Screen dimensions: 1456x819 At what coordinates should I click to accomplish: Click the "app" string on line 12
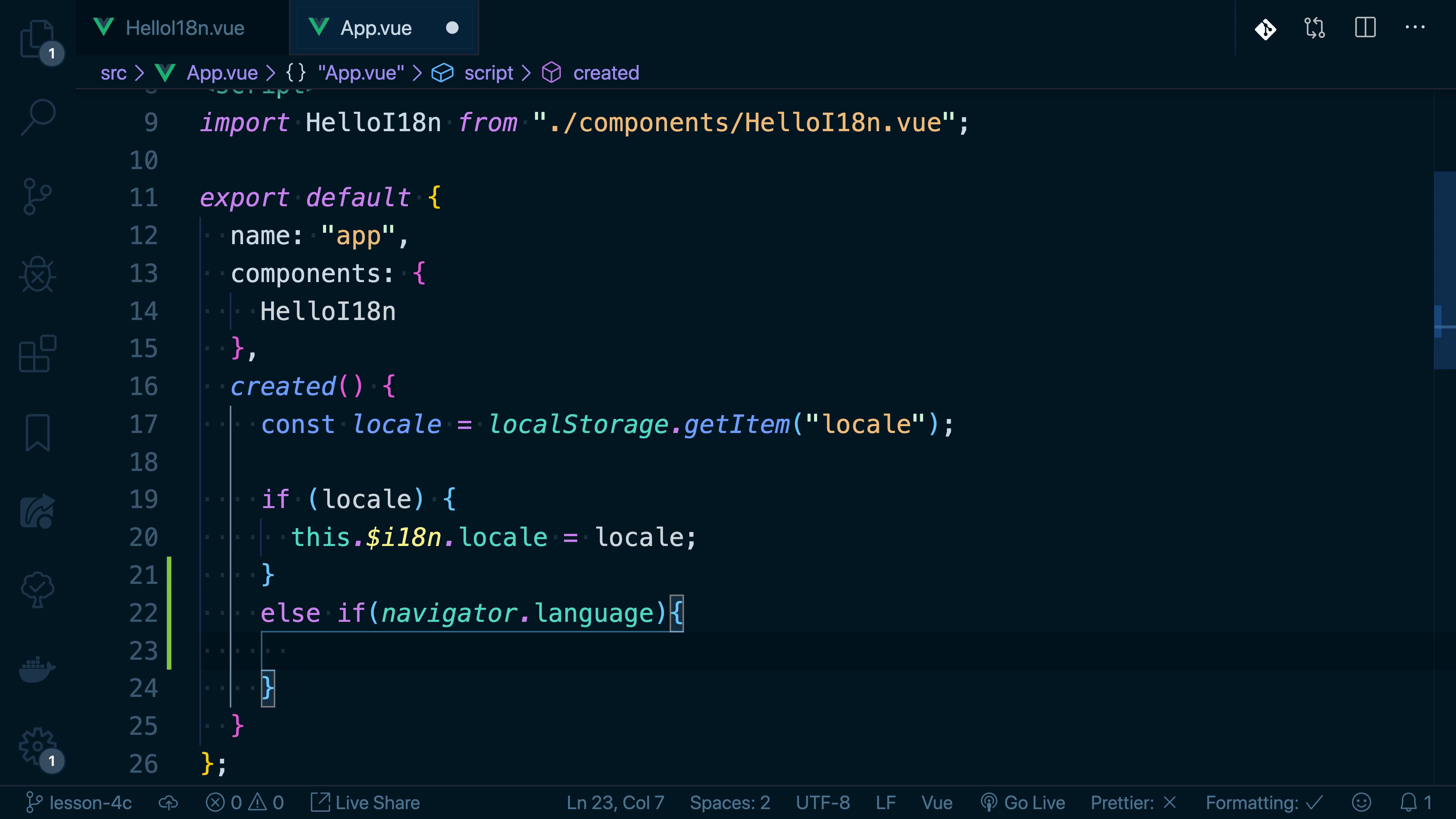358,236
